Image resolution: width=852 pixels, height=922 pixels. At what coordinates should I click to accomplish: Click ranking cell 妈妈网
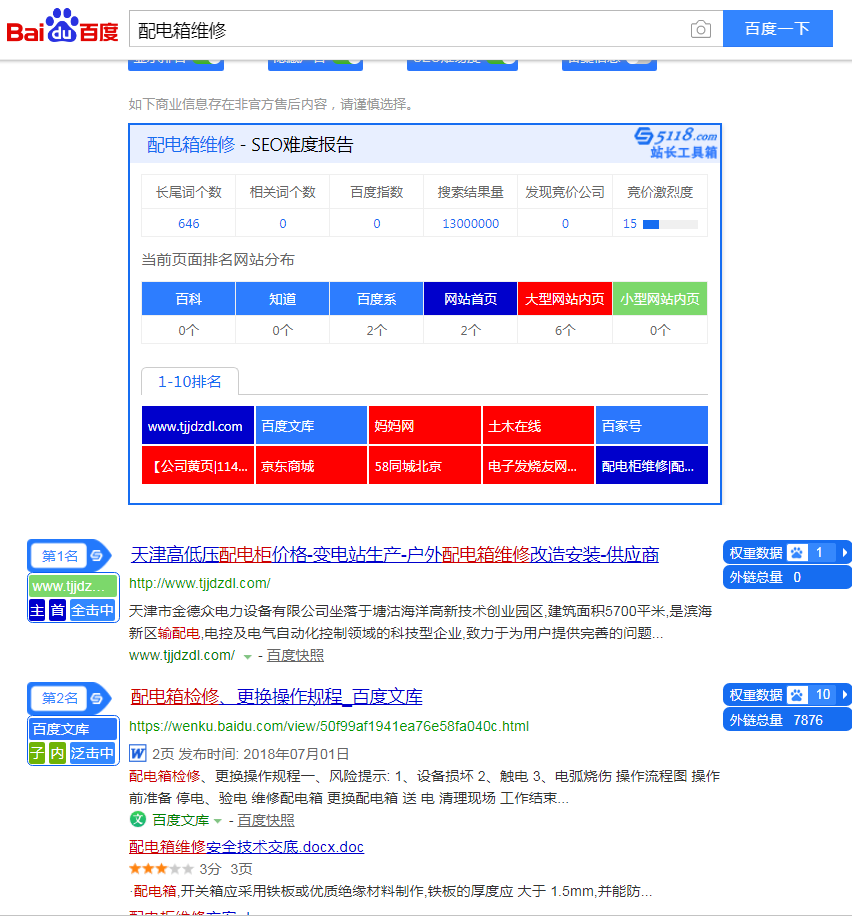click(425, 425)
